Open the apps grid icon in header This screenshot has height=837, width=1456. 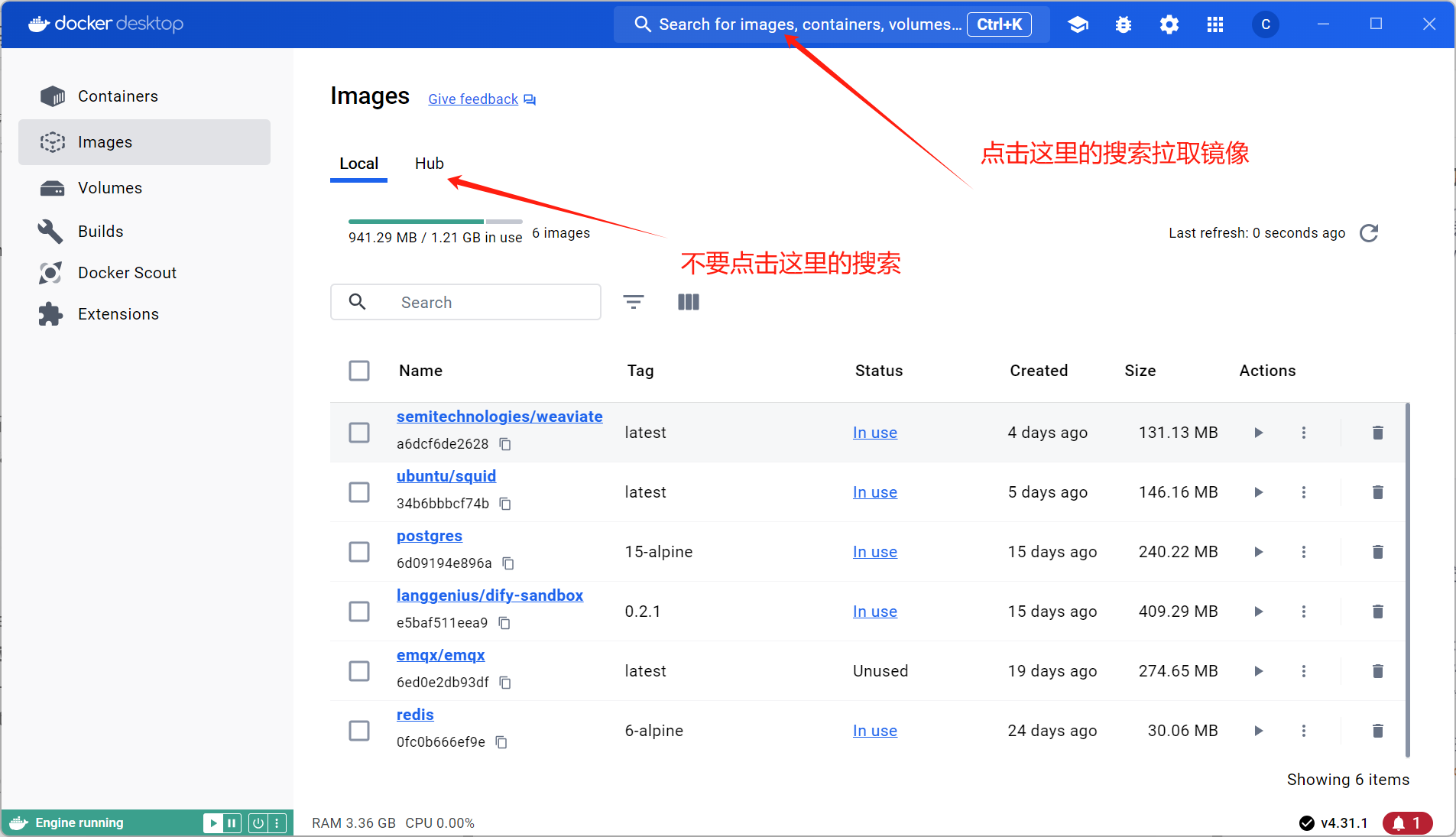point(1215,24)
